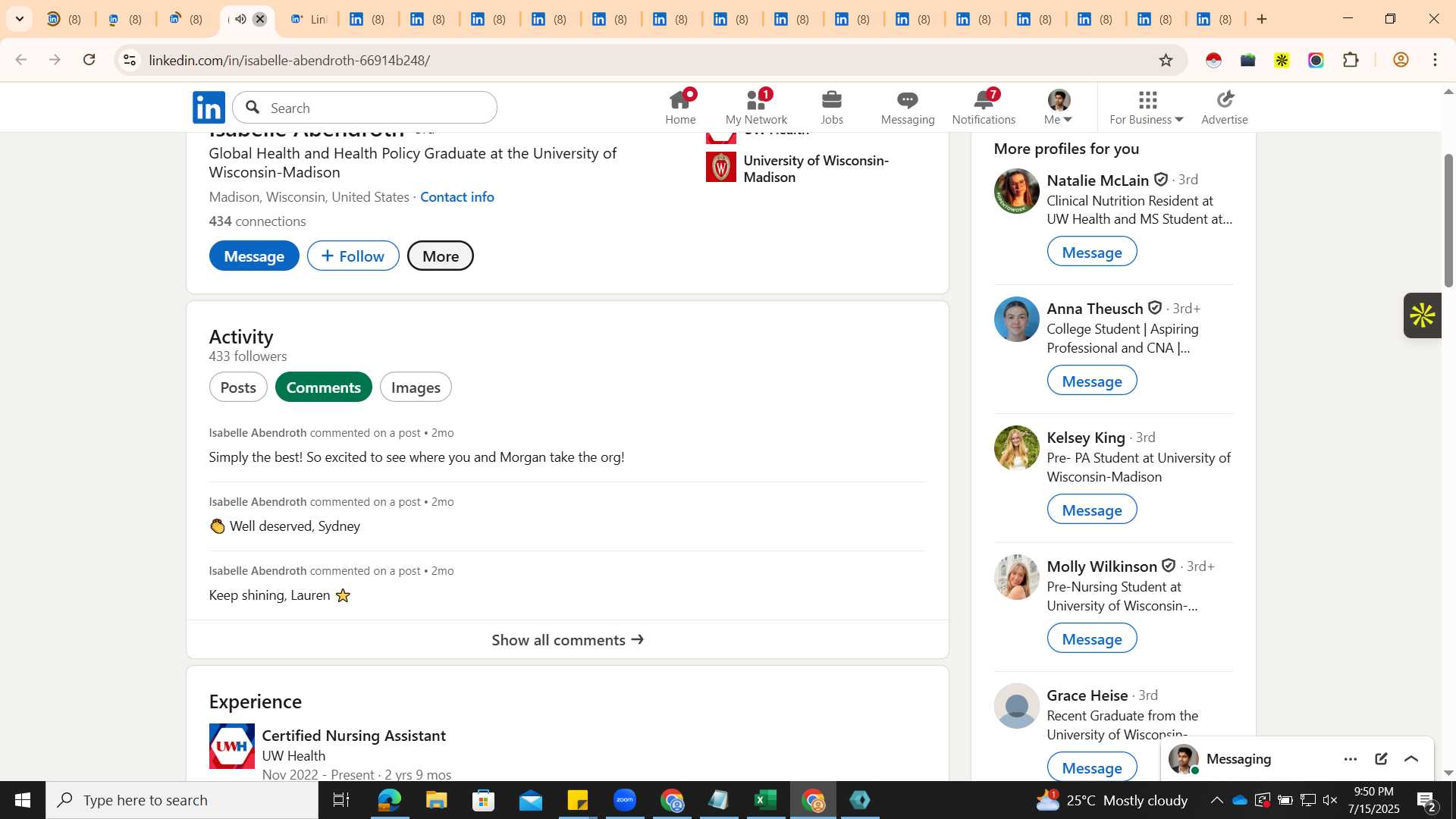
Task: Compose a new message icon in Messaging bar
Action: pyautogui.click(x=1381, y=759)
